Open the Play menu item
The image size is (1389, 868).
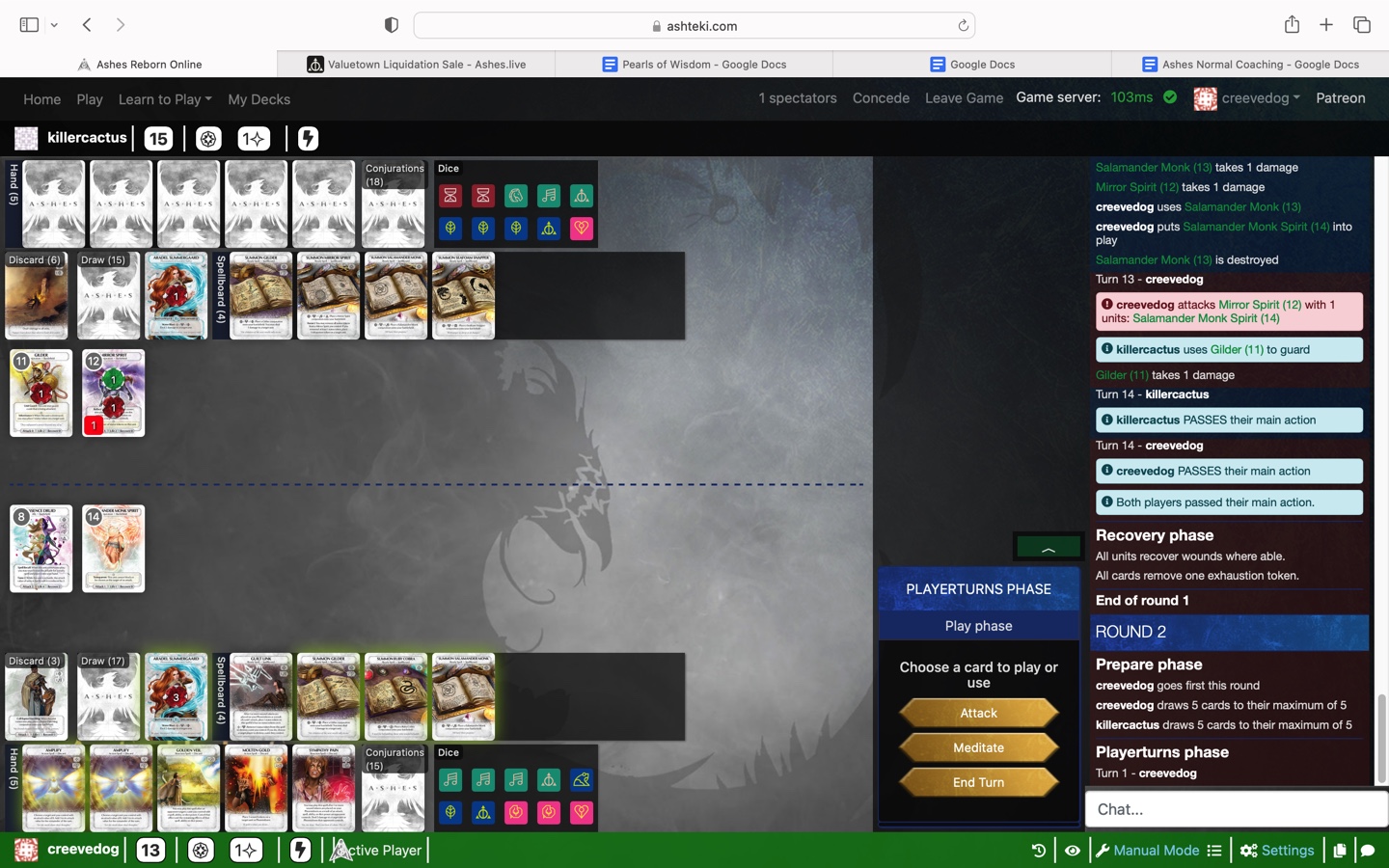pos(90,99)
